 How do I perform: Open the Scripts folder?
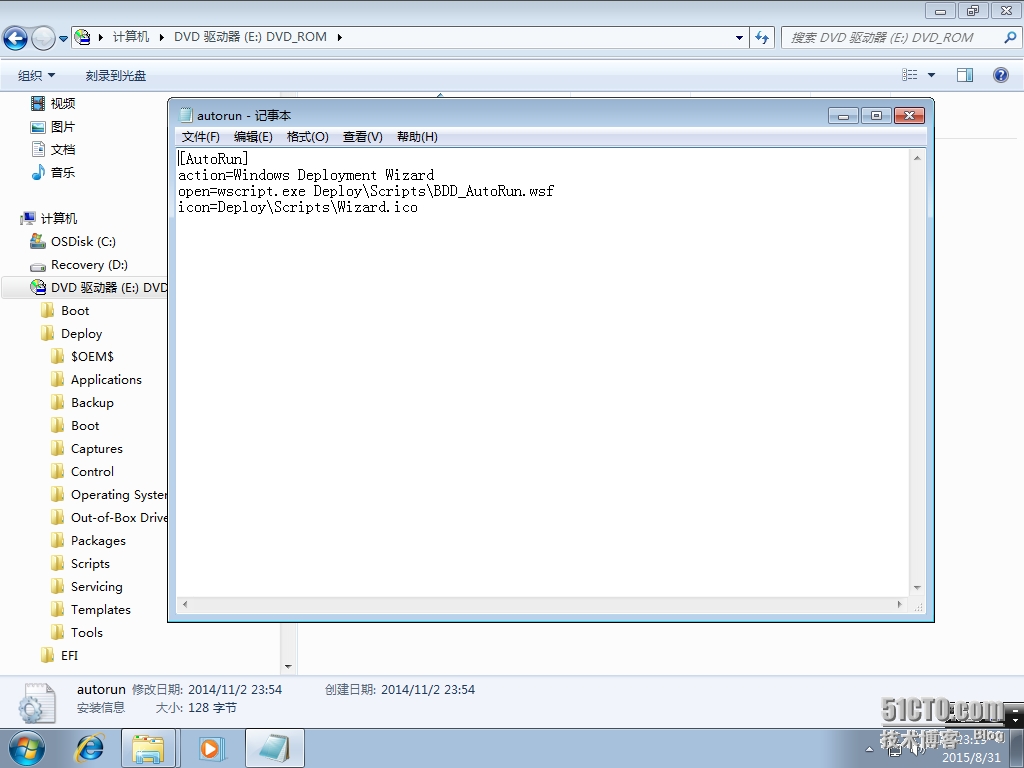tap(80, 564)
